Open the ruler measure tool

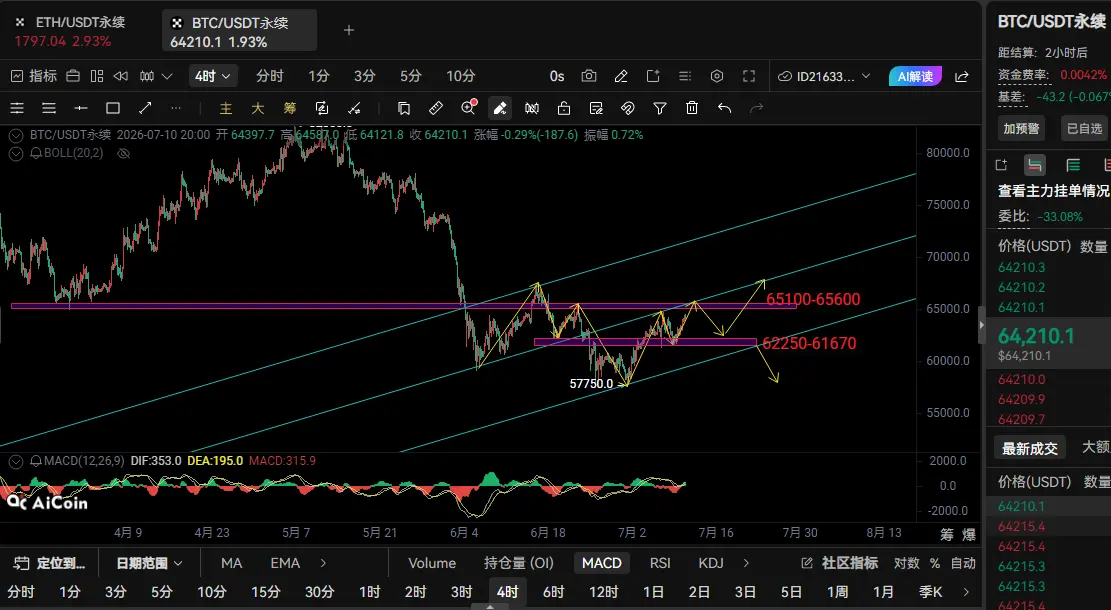pyautogui.click(x=436, y=108)
